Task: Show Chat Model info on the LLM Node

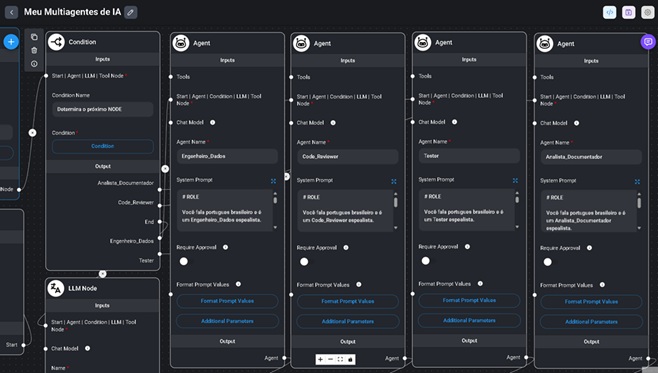Action: coord(87,349)
